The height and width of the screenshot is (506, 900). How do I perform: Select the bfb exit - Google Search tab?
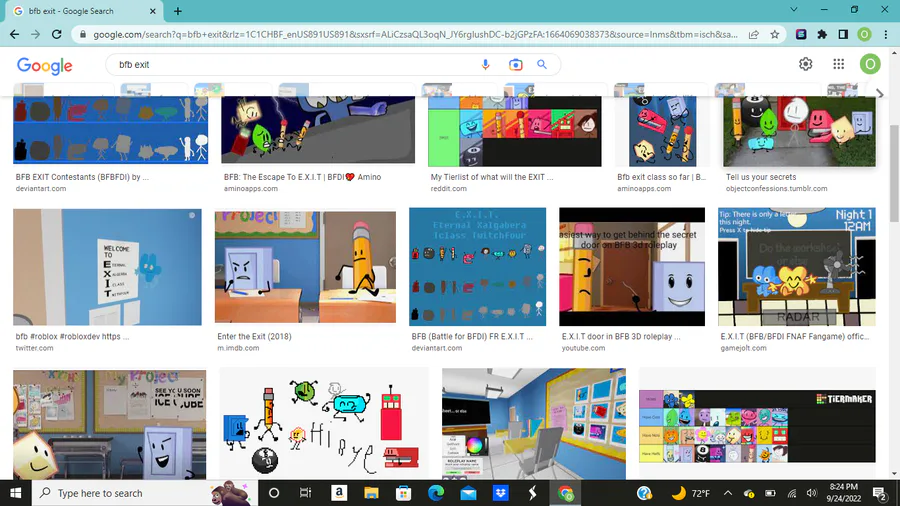pos(86,11)
